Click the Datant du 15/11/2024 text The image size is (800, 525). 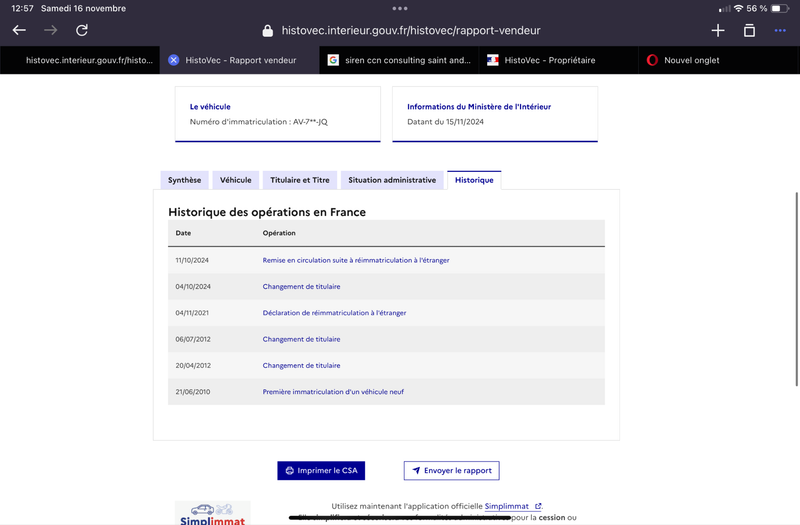coord(445,122)
